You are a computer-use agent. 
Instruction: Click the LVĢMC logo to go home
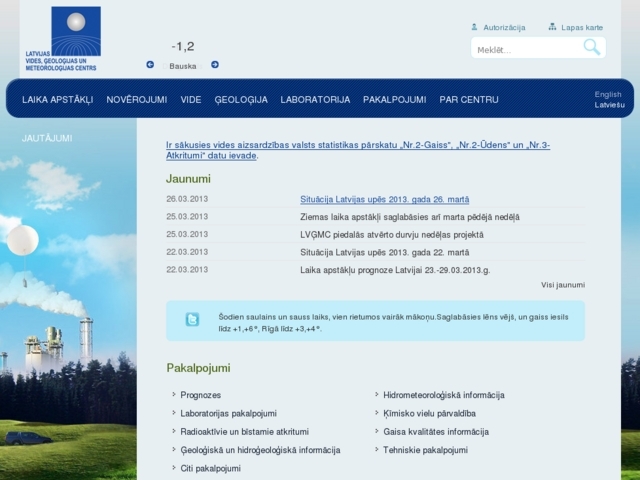coord(63,39)
